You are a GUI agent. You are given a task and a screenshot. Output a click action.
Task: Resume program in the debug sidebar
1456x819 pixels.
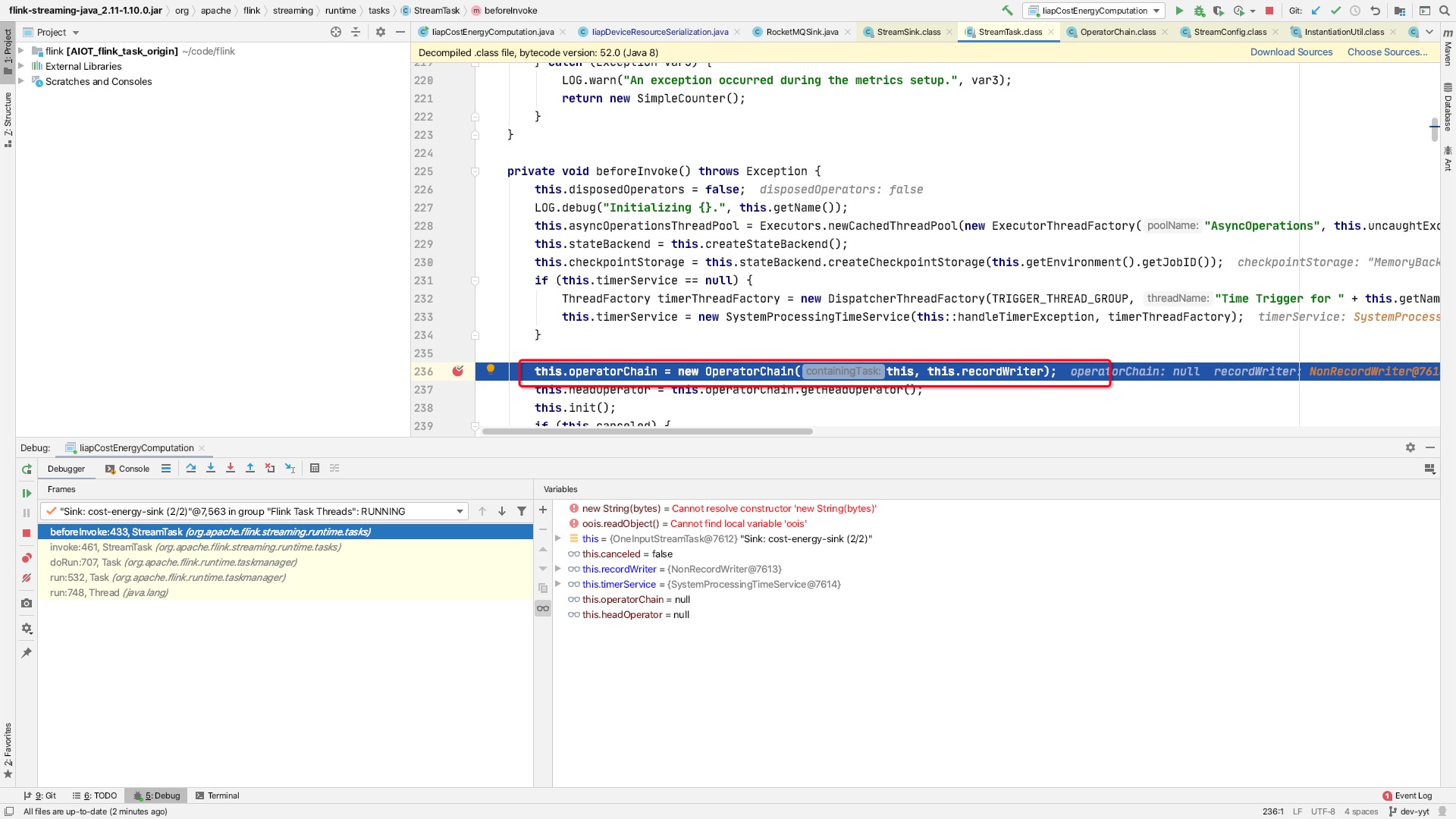(27, 494)
